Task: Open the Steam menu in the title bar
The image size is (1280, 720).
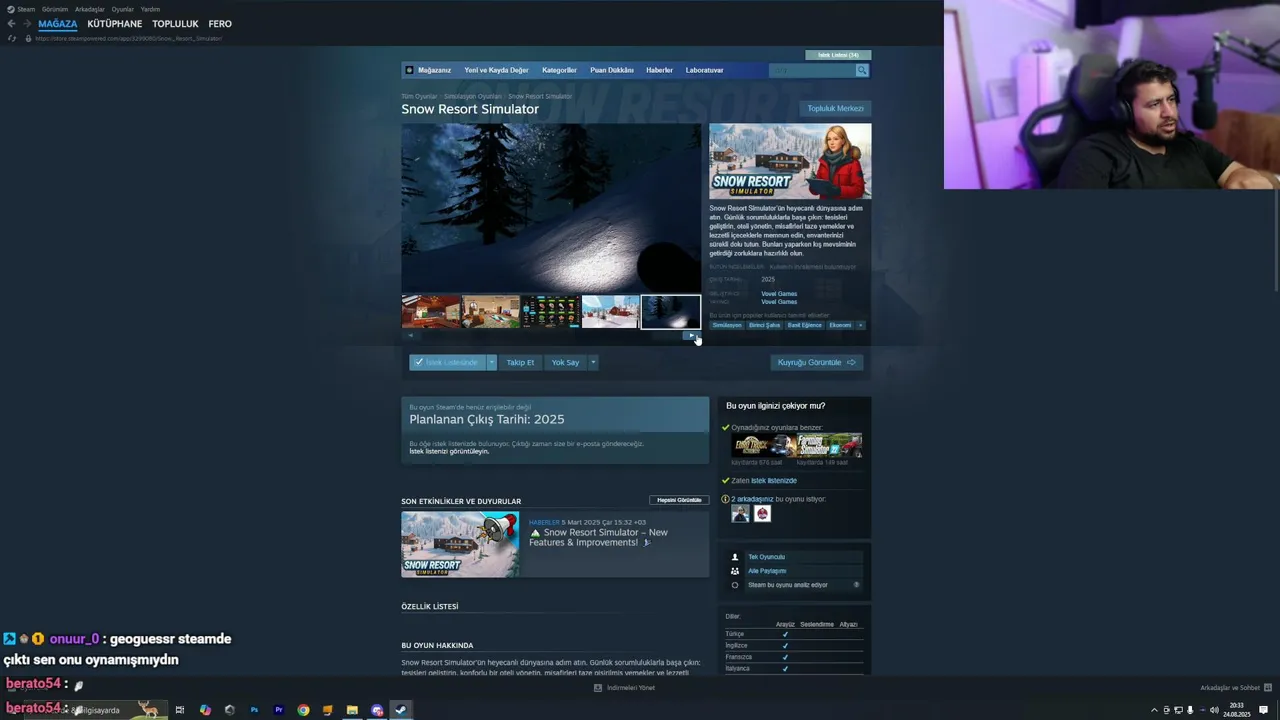Action: 26,9
